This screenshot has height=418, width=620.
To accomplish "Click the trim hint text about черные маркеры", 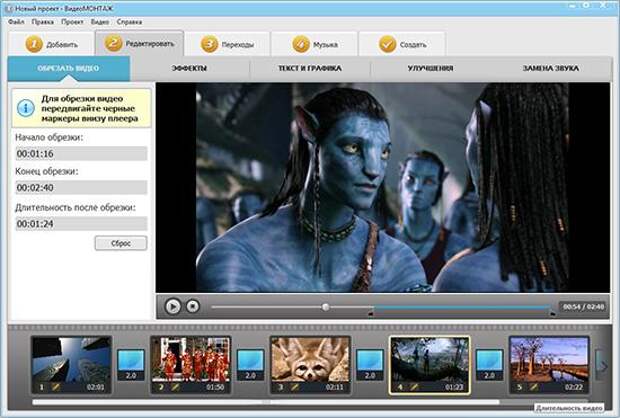I will coord(90,108).
